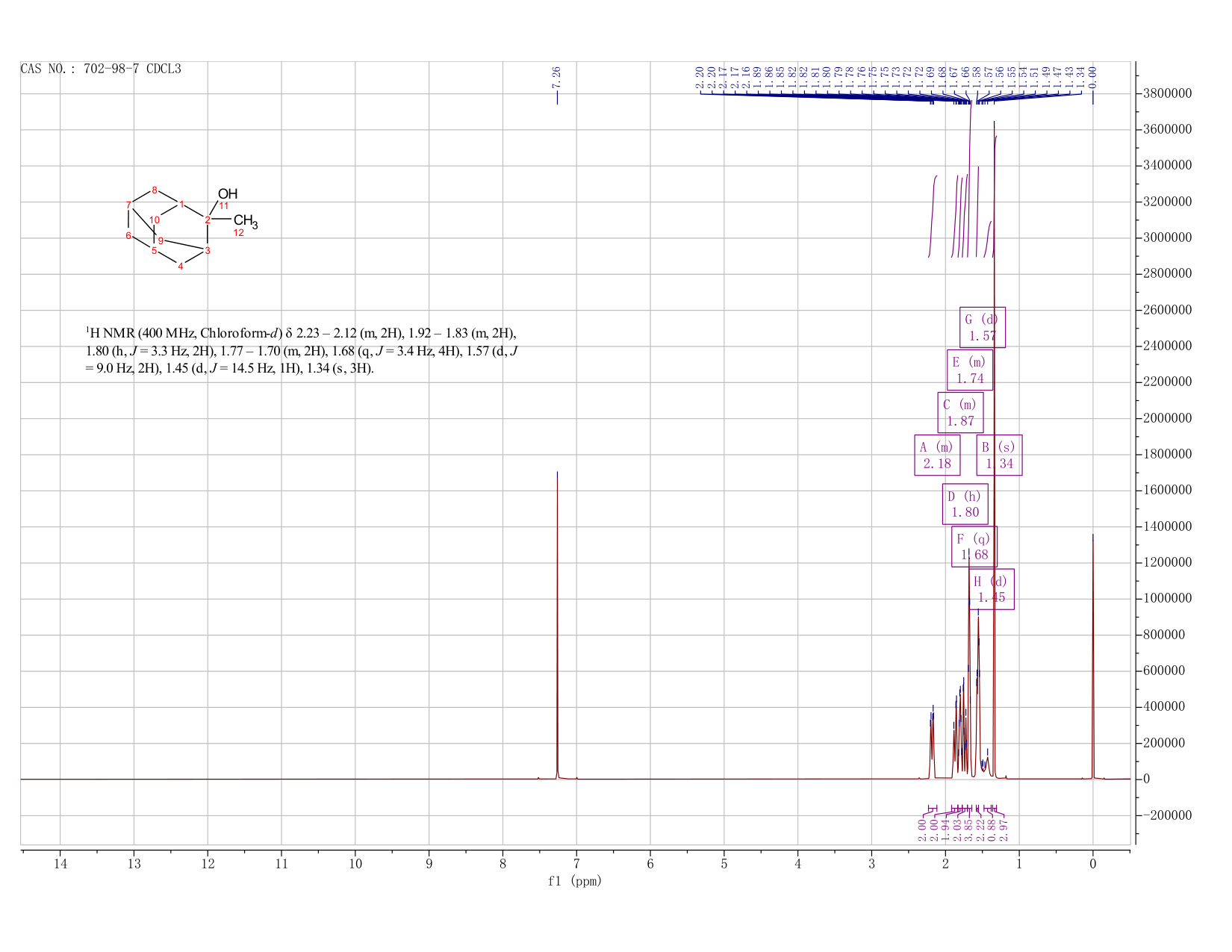Click the 3800000 intensity axis label
The height and width of the screenshot is (952, 1232).
(1167, 93)
